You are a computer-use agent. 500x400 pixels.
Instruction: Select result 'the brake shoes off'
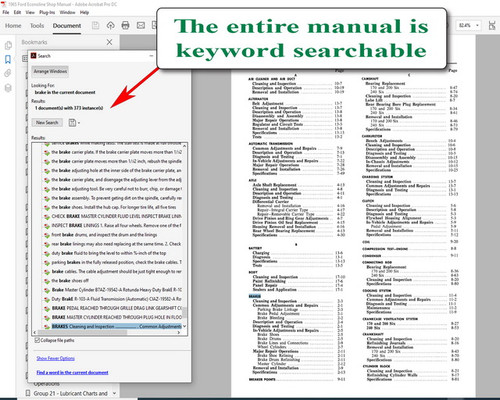[x=70, y=281]
